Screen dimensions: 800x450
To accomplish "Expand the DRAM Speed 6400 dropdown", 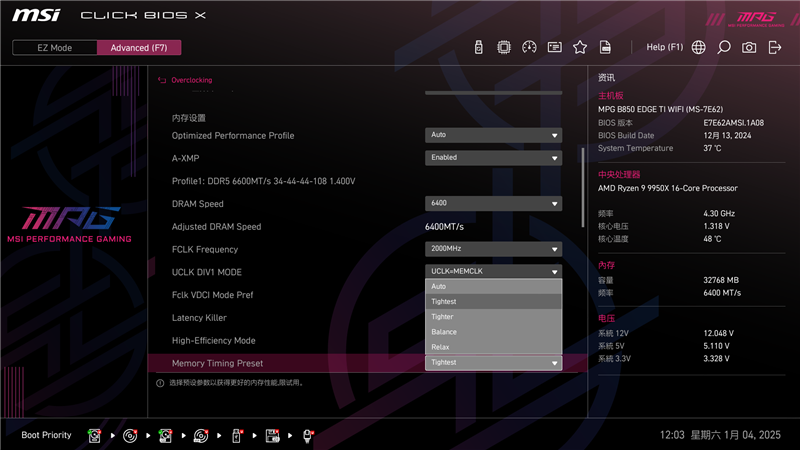I will point(494,203).
